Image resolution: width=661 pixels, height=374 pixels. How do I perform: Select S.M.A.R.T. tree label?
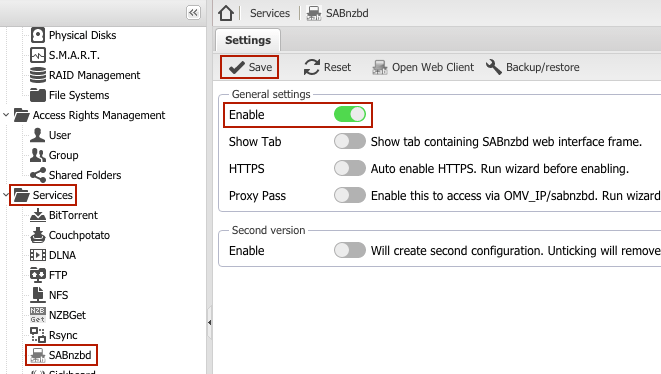pyautogui.click(x=74, y=55)
